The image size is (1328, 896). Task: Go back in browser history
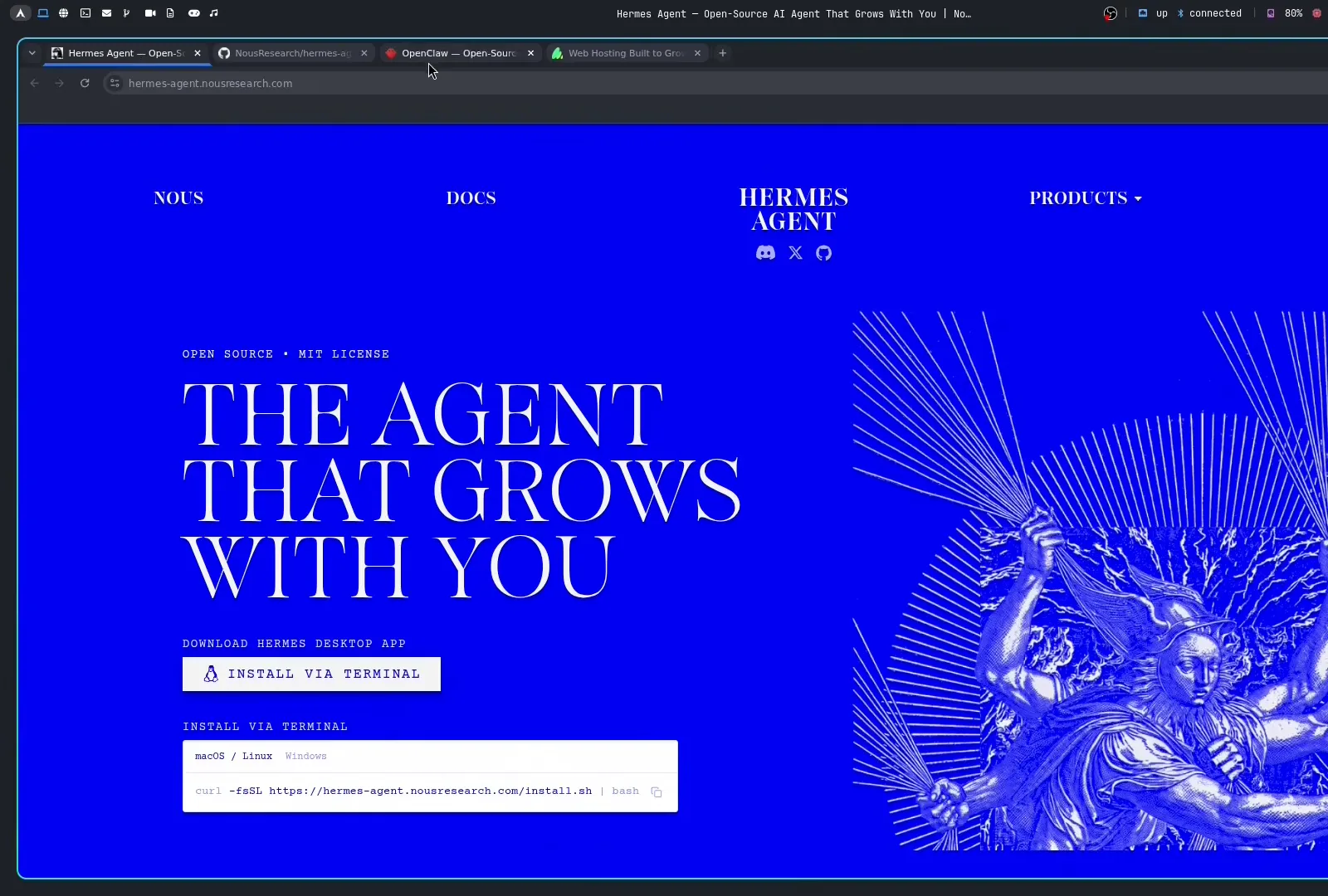pyautogui.click(x=34, y=83)
